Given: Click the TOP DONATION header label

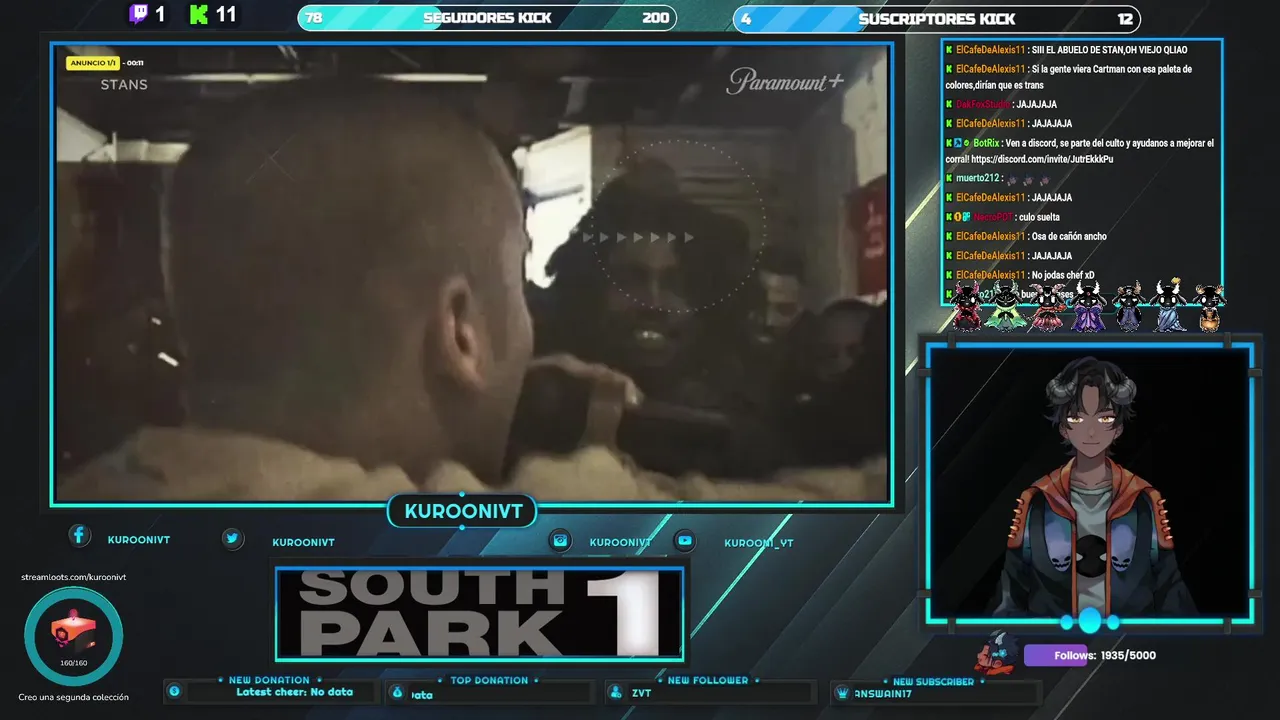Looking at the screenshot, I should click(489, 680).
